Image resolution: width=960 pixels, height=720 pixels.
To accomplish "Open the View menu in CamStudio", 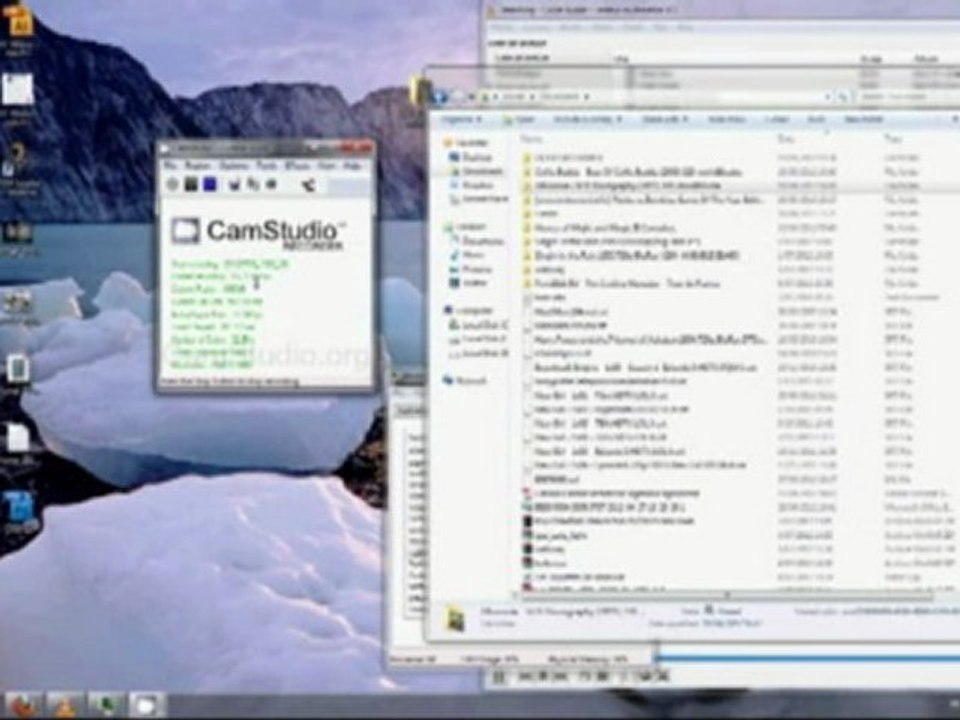I will 327,166.
